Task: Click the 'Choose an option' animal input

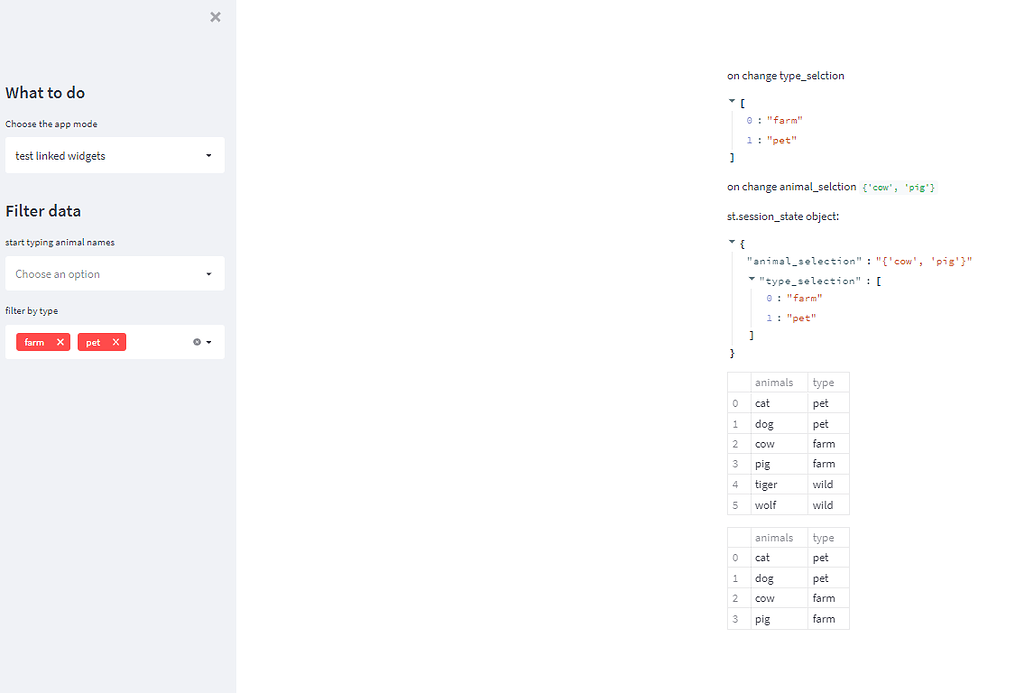Action: 100,274
